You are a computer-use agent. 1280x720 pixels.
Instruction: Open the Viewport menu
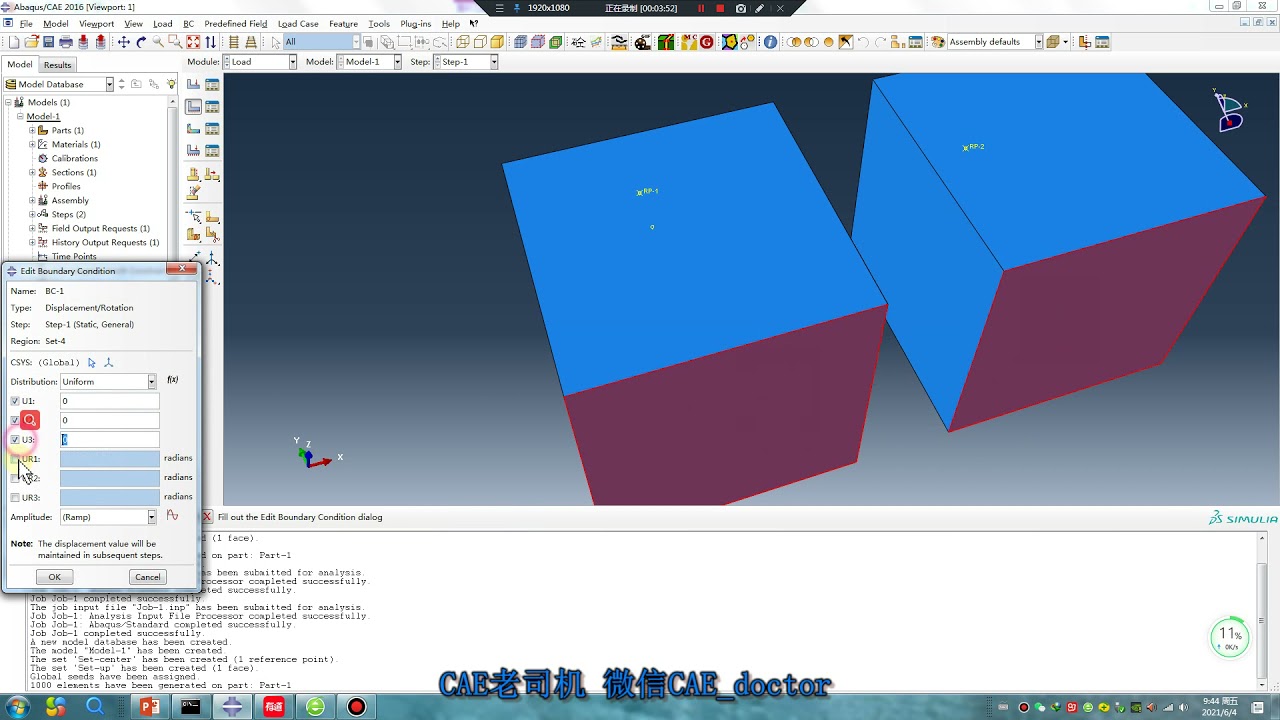pyautogui.click(x=96, y=24)
